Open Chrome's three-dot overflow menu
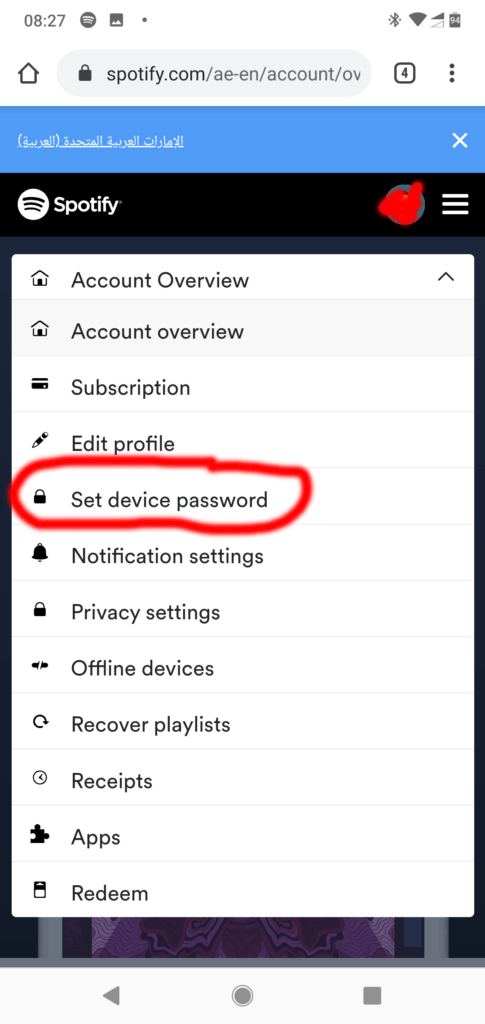 [x=452, y=73]
